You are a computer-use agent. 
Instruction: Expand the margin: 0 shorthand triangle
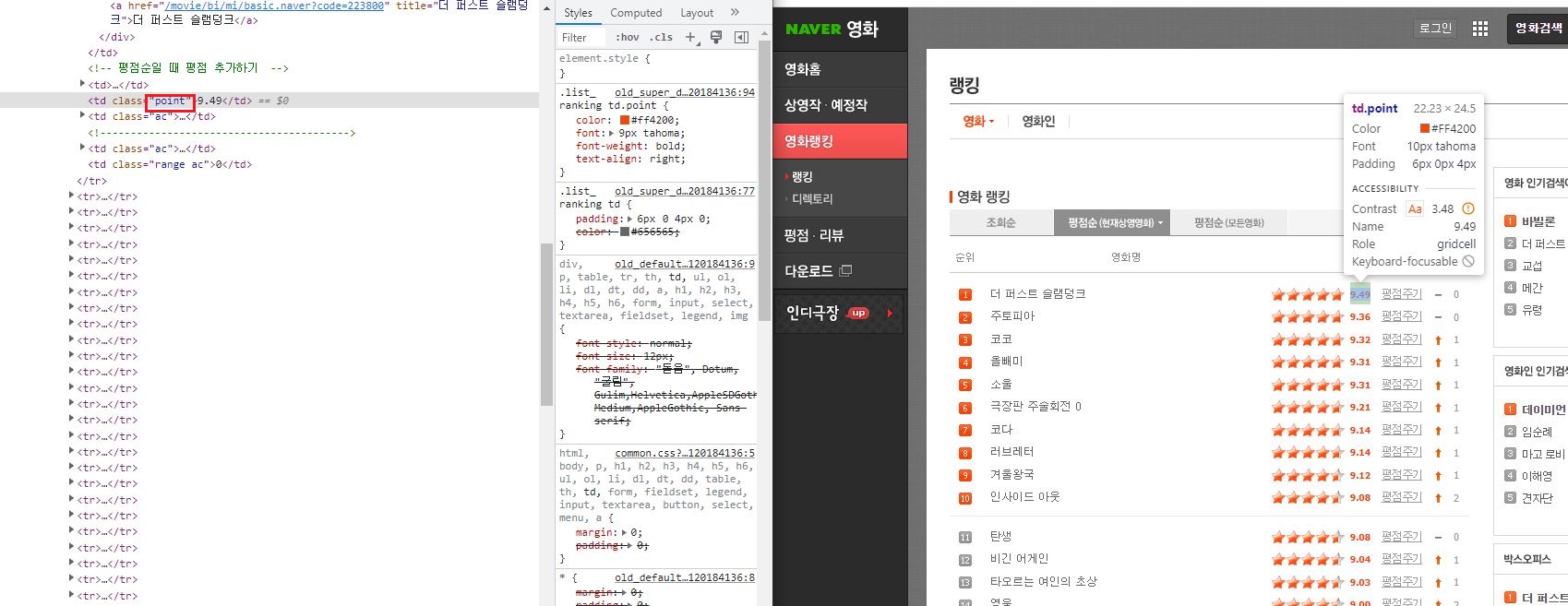coord(625,532)
